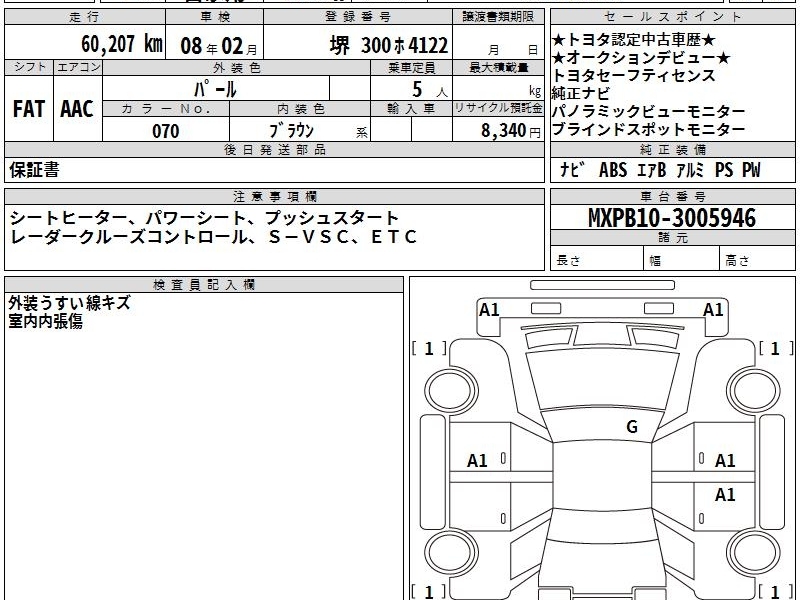
Task: Select color number 070
Action: (166, 131)
